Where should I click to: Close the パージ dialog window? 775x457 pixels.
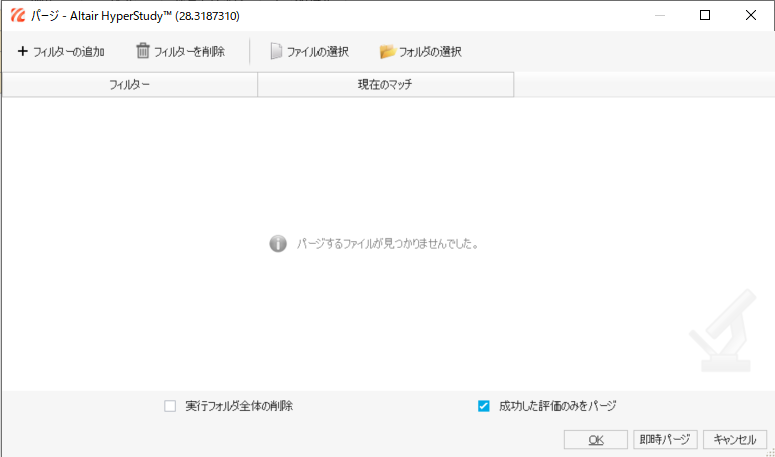pos(751,16)
